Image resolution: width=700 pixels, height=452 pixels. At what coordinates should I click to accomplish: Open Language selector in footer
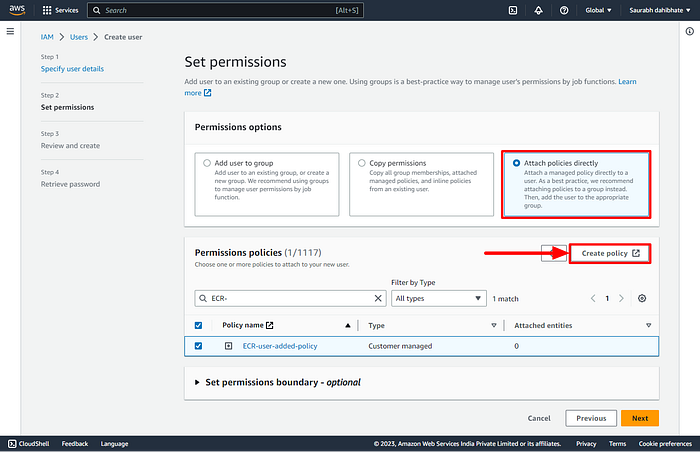pyautogui.click(x=114, y=444)
